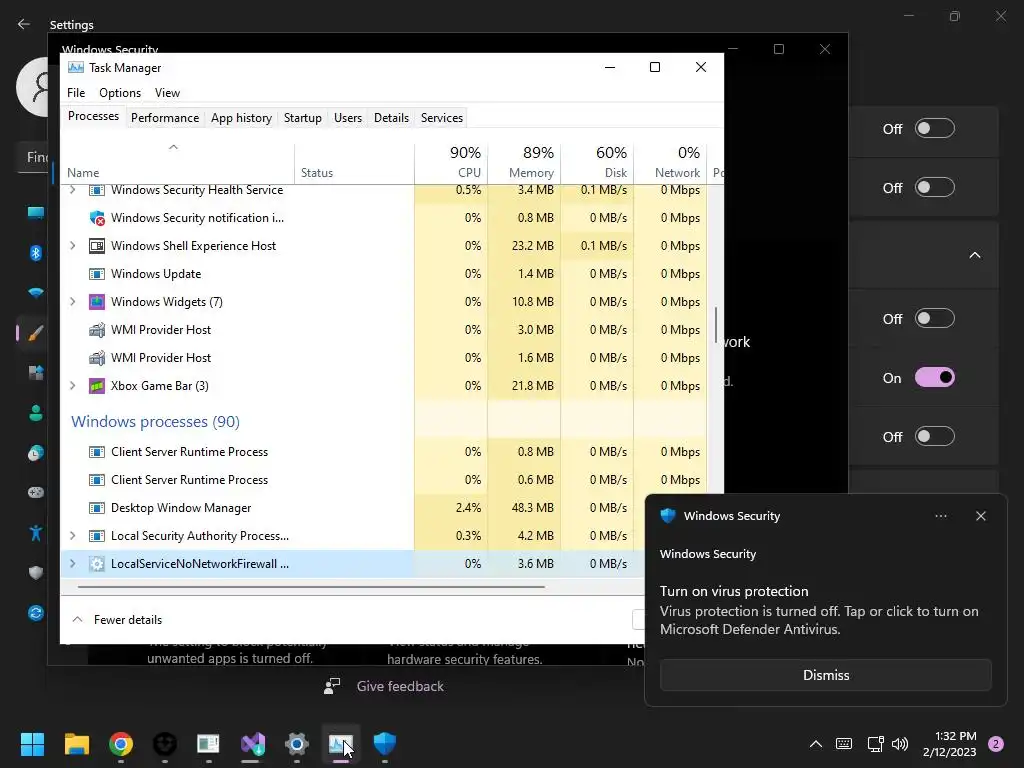1024x768 pixels.
Task: Click the clock showing 1:32 PM
Action: point(955,736)
